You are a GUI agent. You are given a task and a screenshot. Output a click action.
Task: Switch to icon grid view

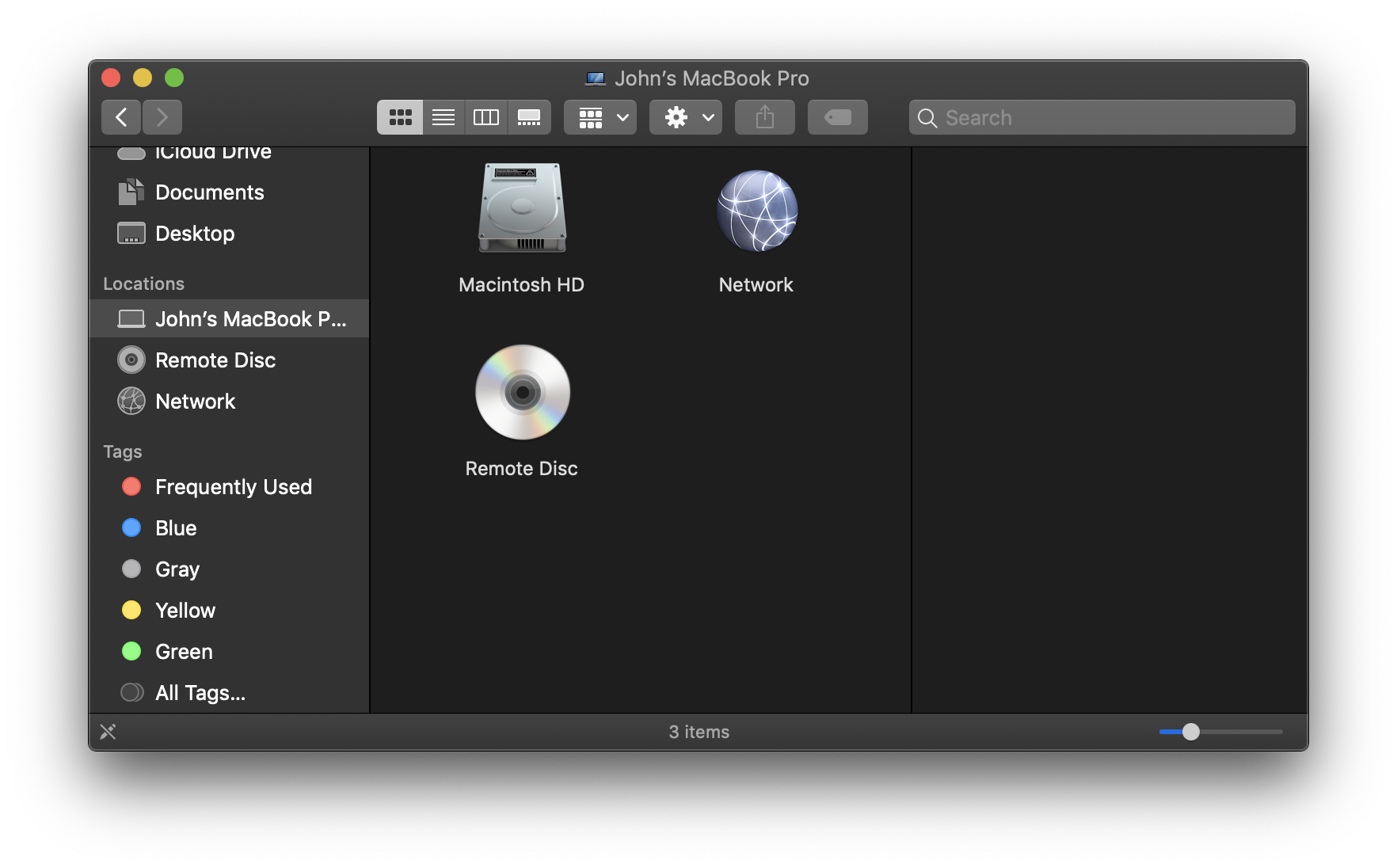click(x=400, y=117)
